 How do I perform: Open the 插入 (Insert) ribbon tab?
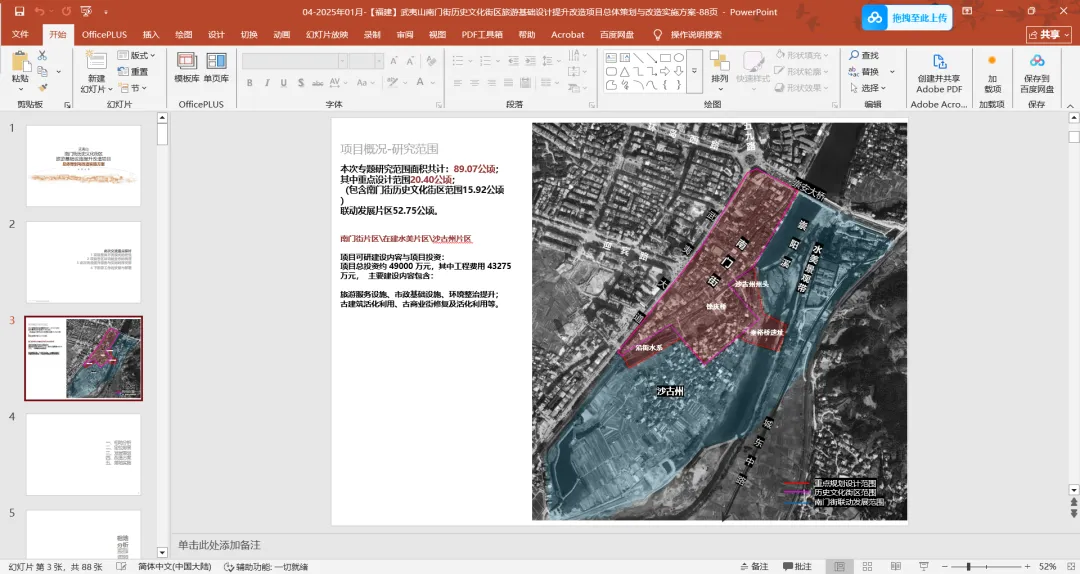coord(151,34)
